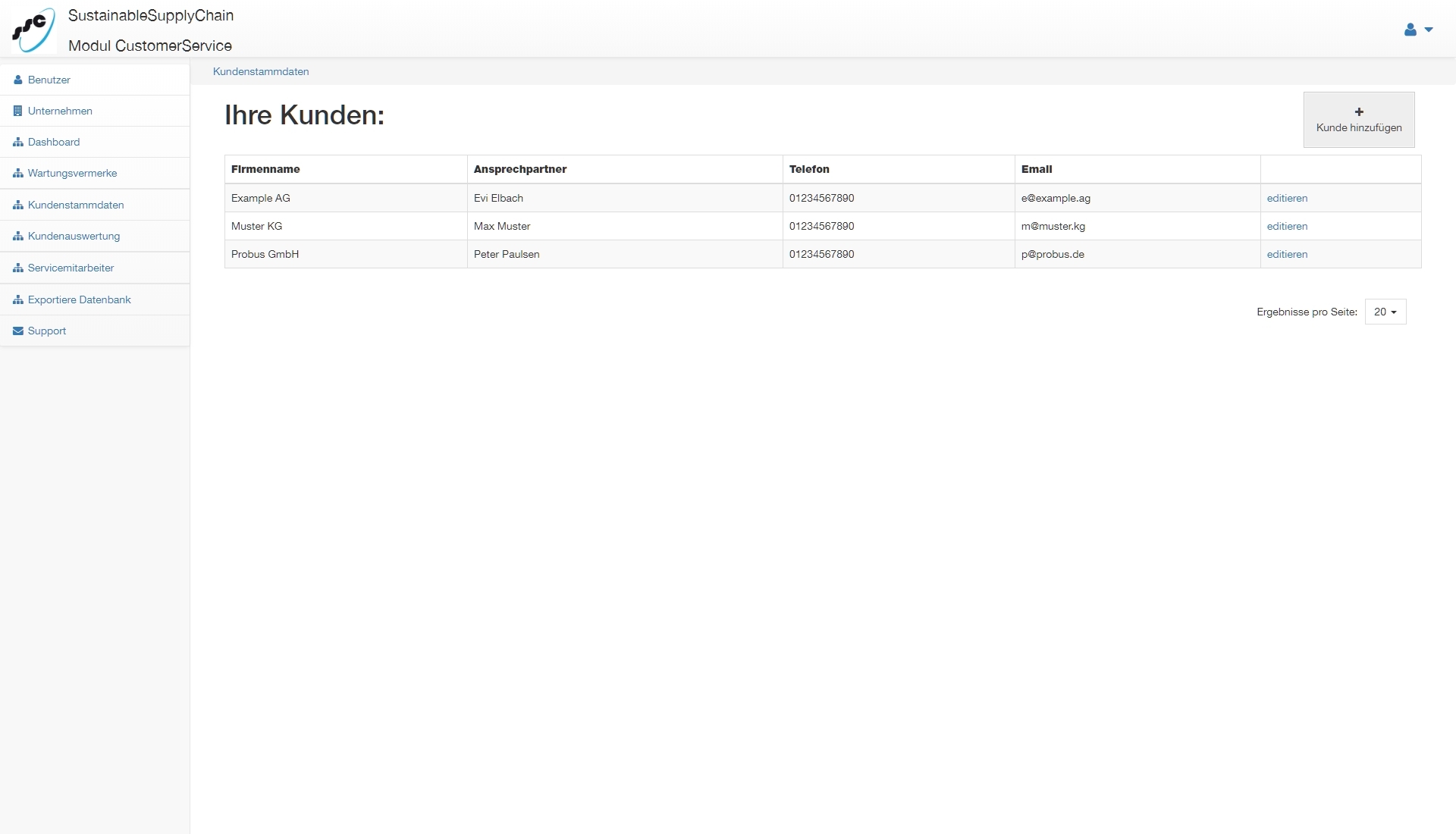Click the Dashboard sitemap icon
1456x834 pixels.
(x=17, y=142)
